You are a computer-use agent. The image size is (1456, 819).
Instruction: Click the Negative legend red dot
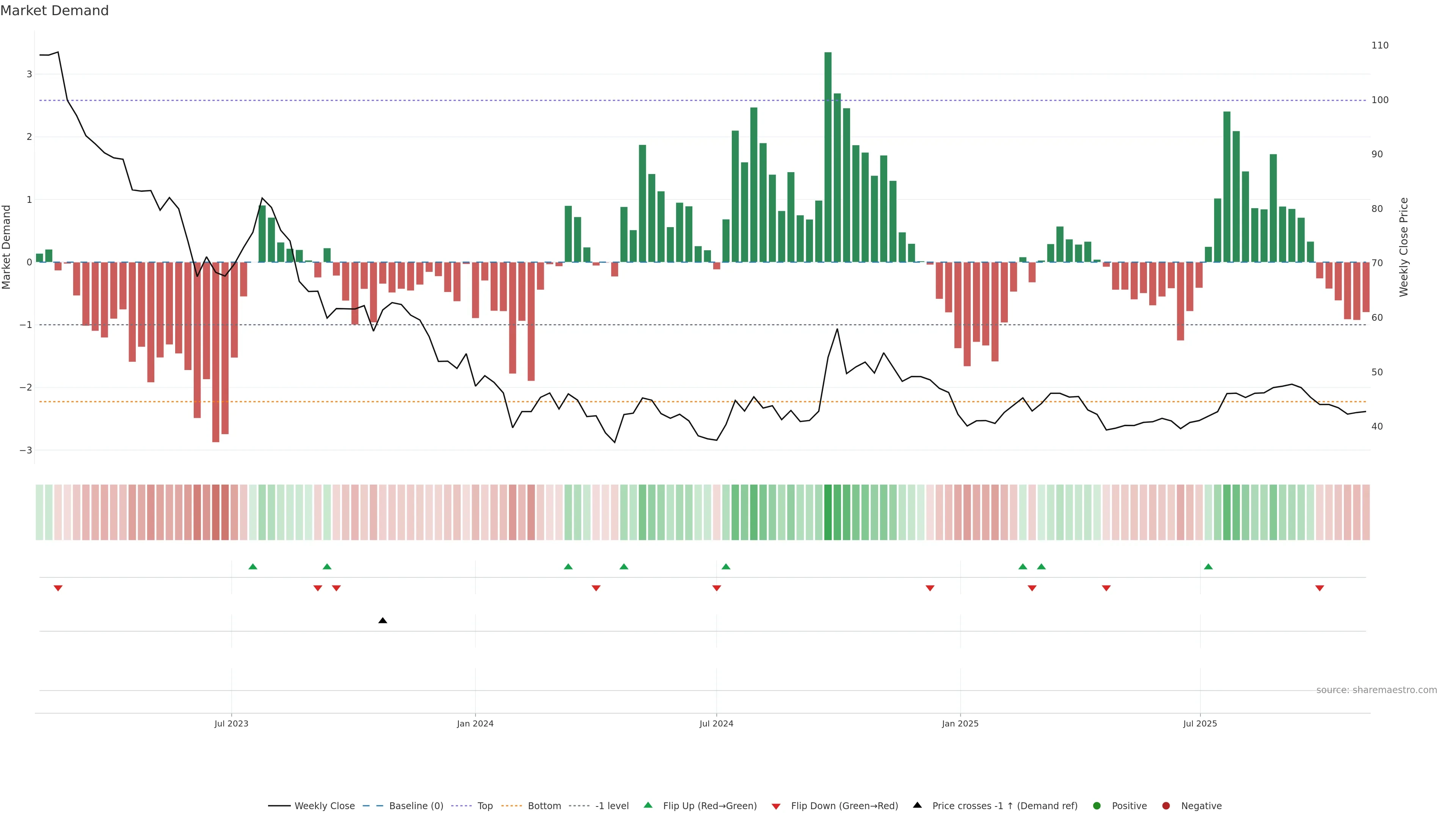(1166, 806)
